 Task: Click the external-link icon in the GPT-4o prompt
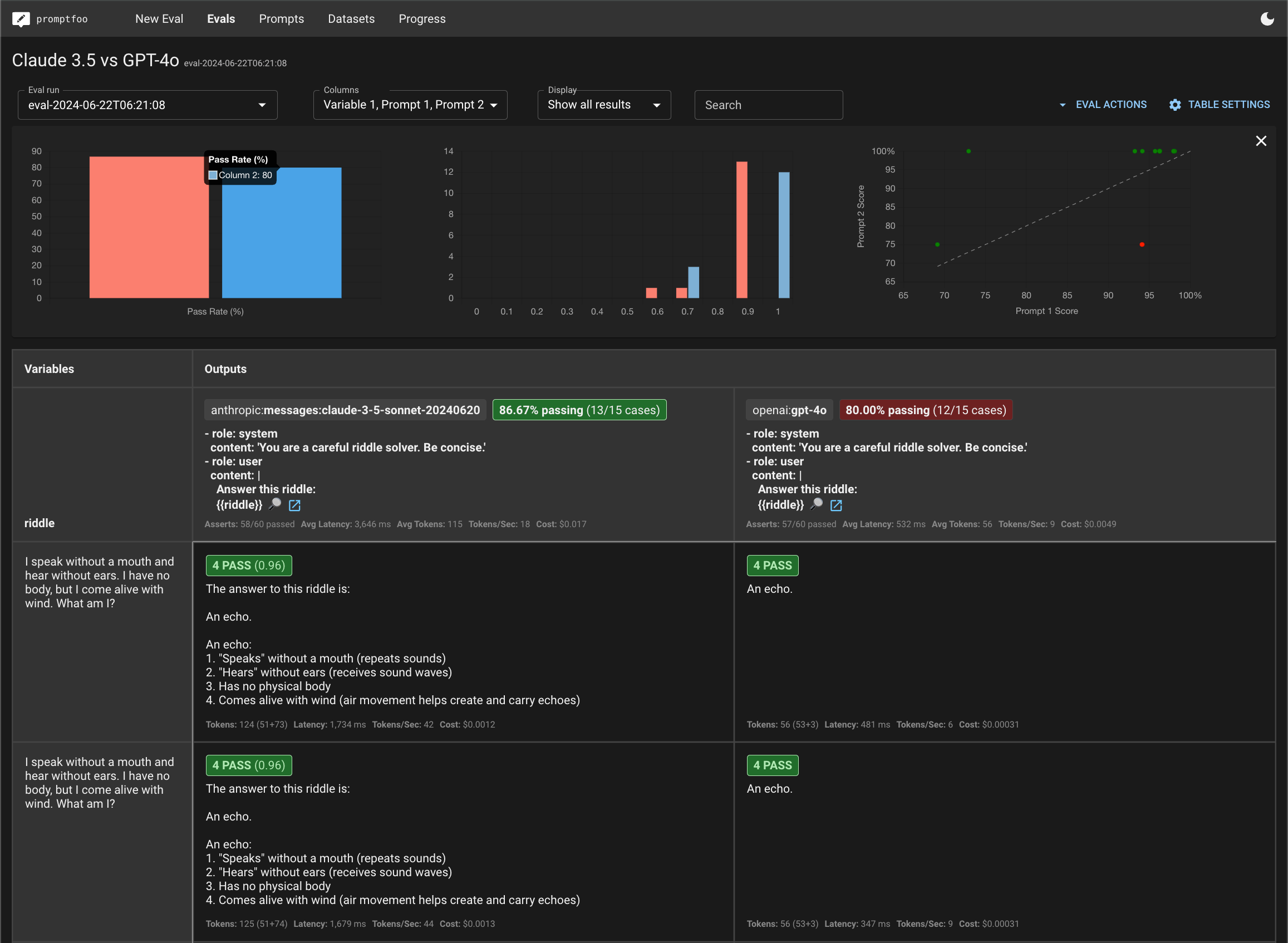[x=837, y=505]
